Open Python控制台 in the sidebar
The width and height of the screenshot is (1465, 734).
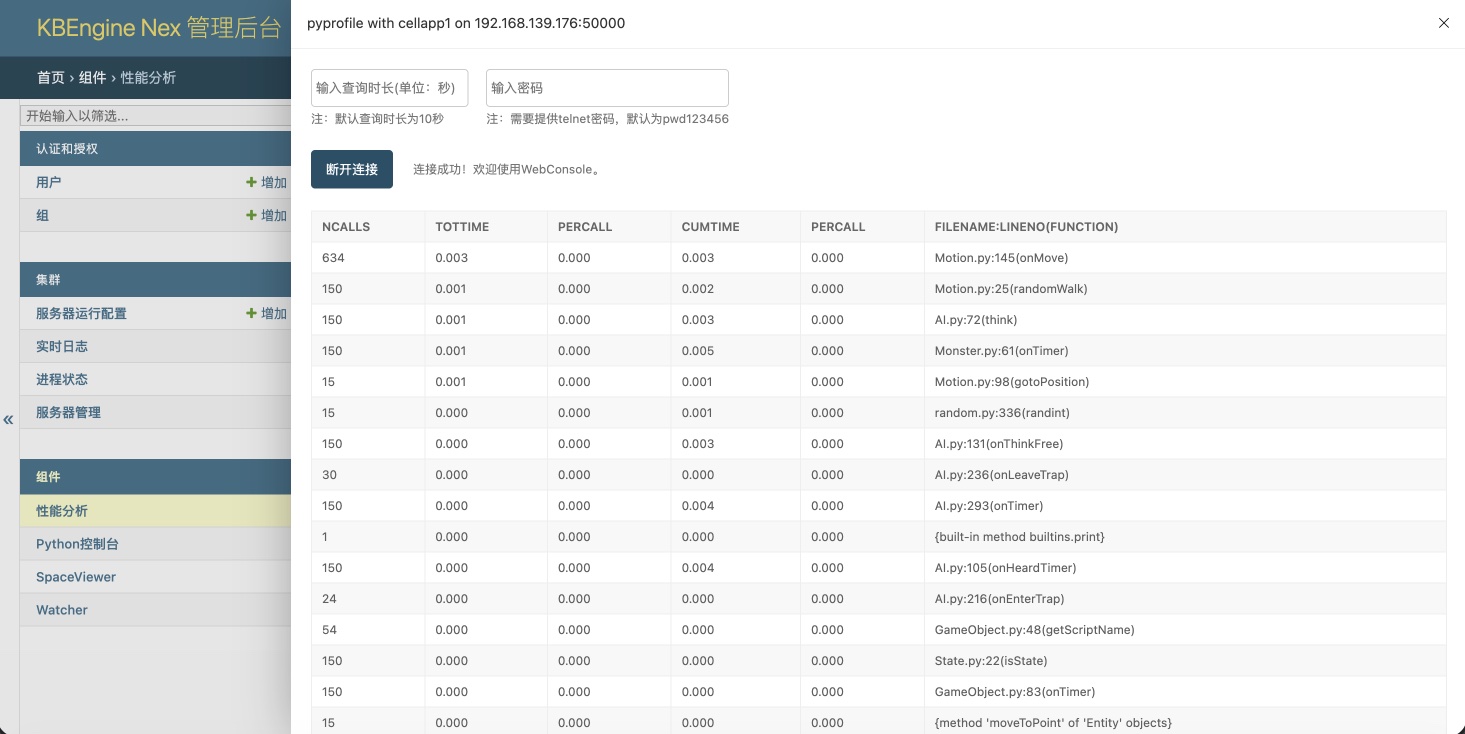pyautogui.click(x=77, y=545)
